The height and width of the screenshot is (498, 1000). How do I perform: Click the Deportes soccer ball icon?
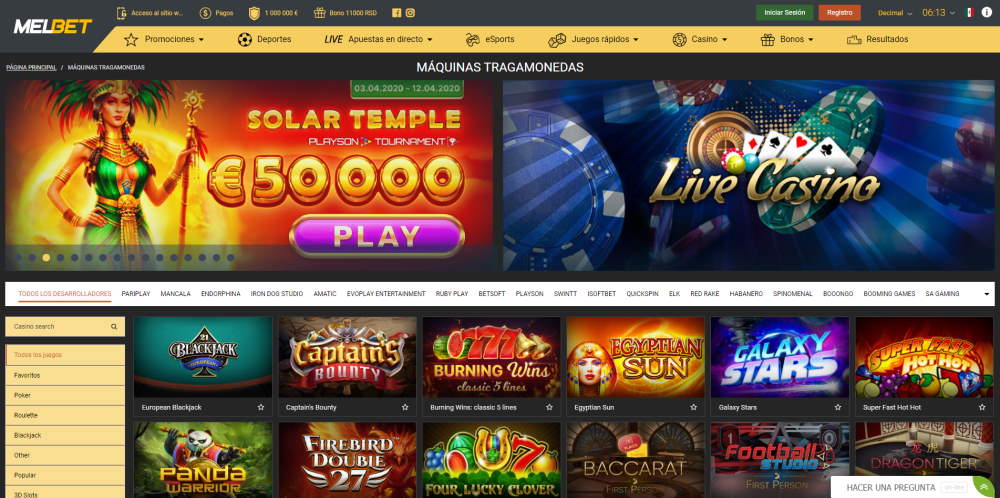245,40
